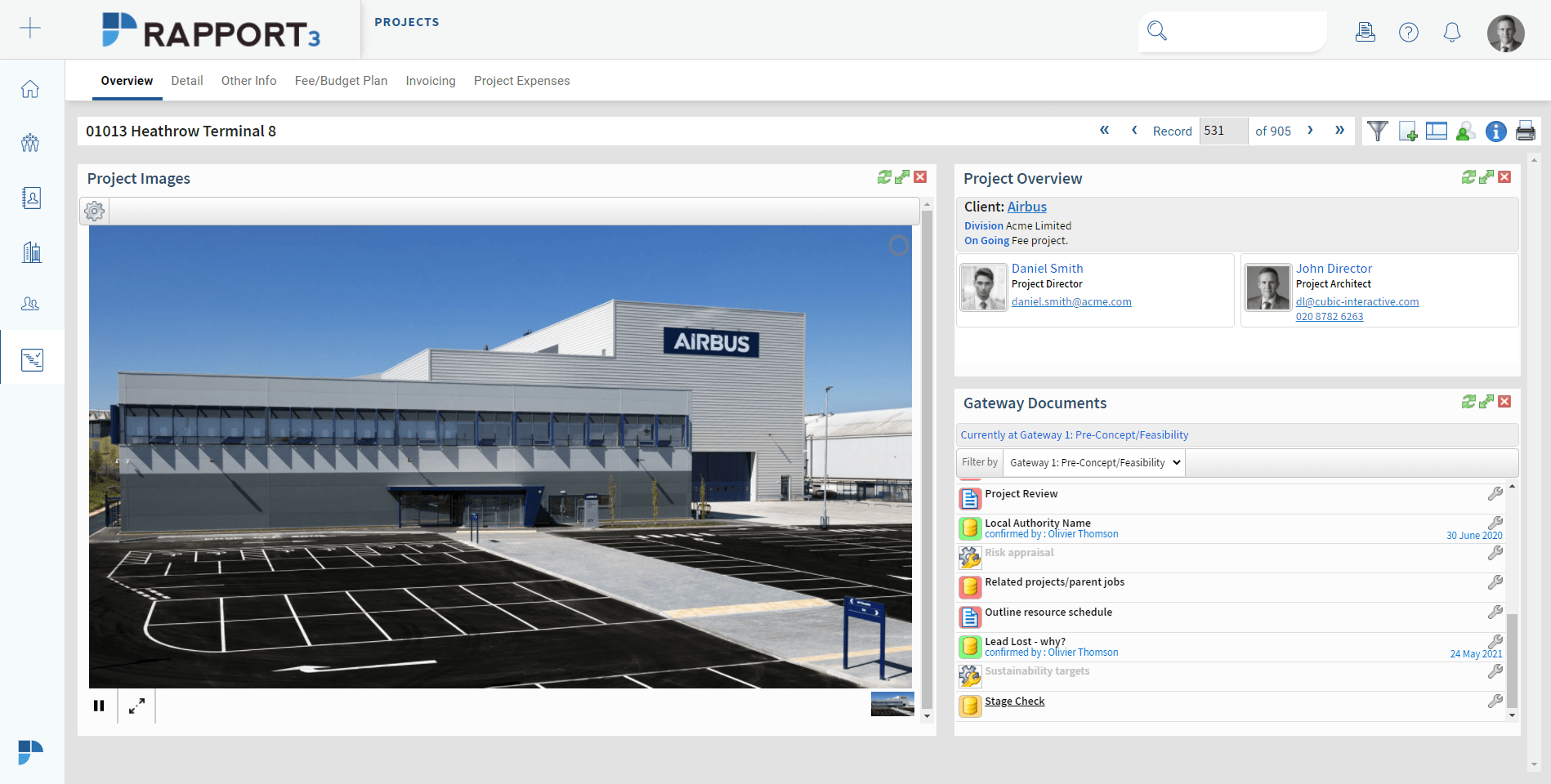Maximize the Gateway Documents panel
The image size is (1551, 784).
point(1487,402)
